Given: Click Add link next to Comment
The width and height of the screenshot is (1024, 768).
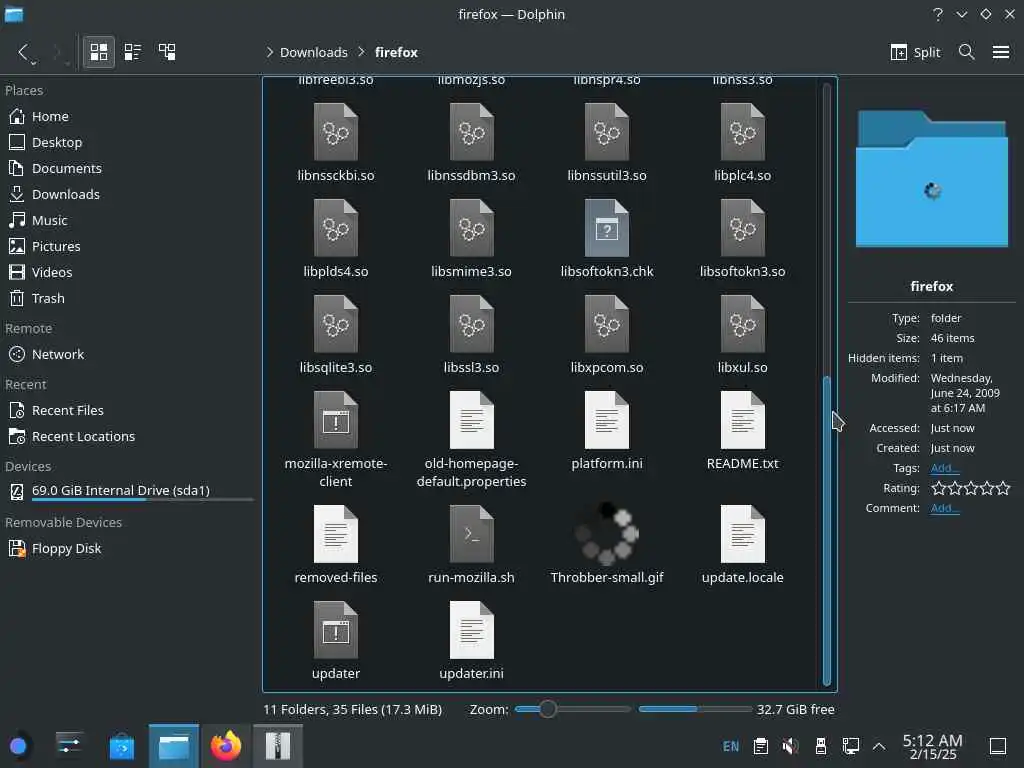Looking at the screenshot, I should pyautogui.click(x=944, y=508).
